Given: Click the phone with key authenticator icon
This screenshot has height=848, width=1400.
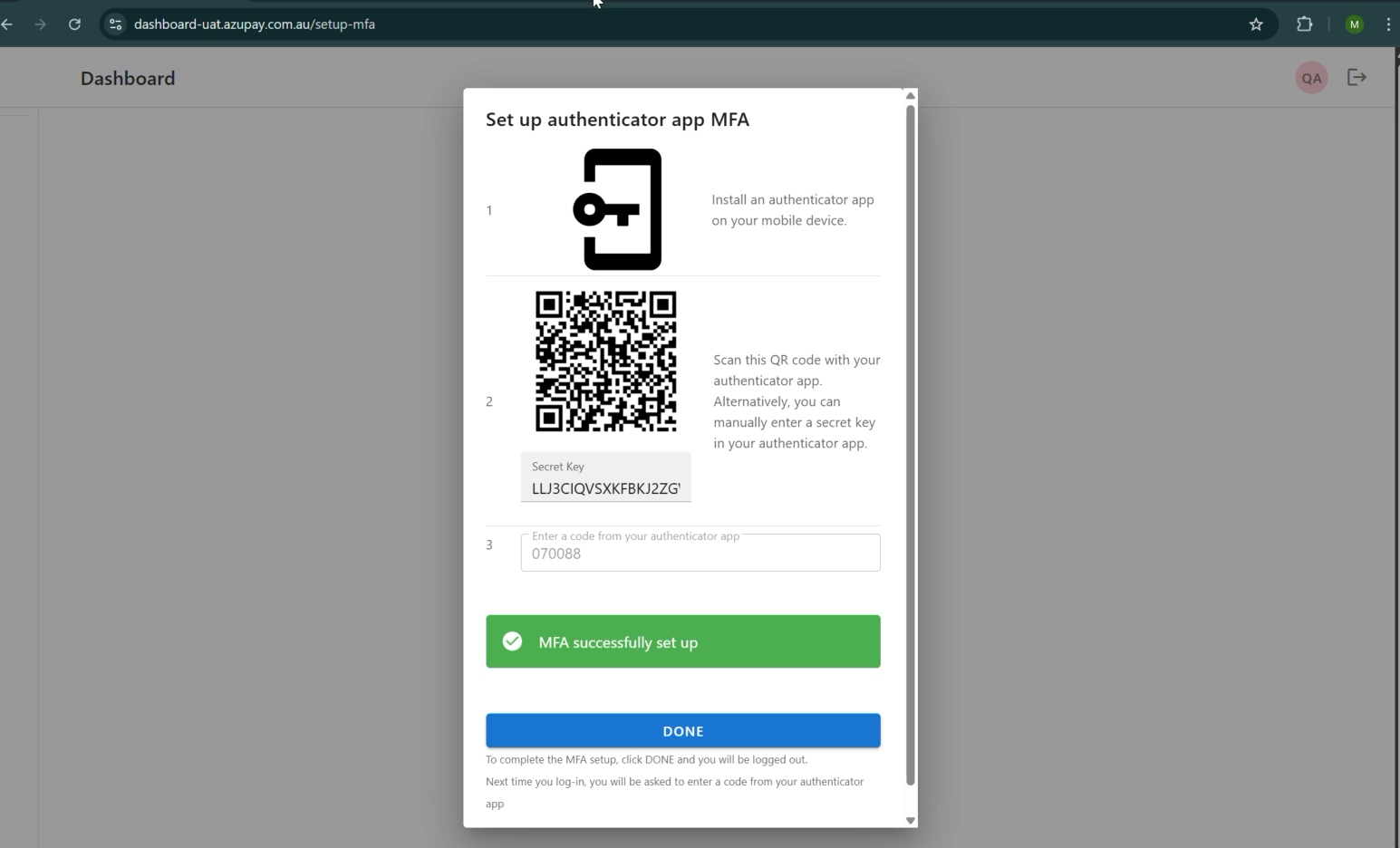Looking at the screenshot, I should (x=618, y=209).
